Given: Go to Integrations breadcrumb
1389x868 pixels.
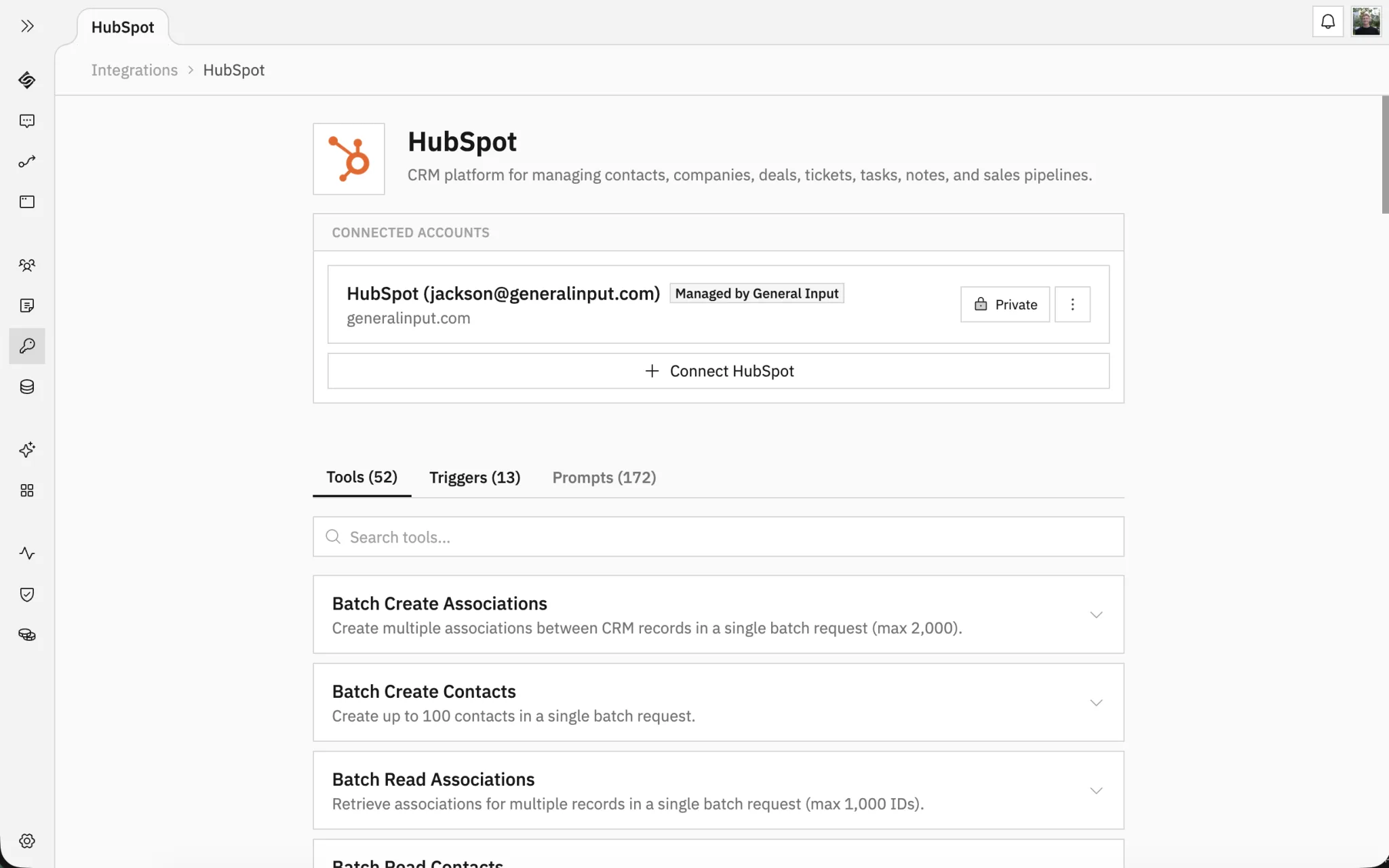Looking at the screenshot, I should (x=134, y=70).
